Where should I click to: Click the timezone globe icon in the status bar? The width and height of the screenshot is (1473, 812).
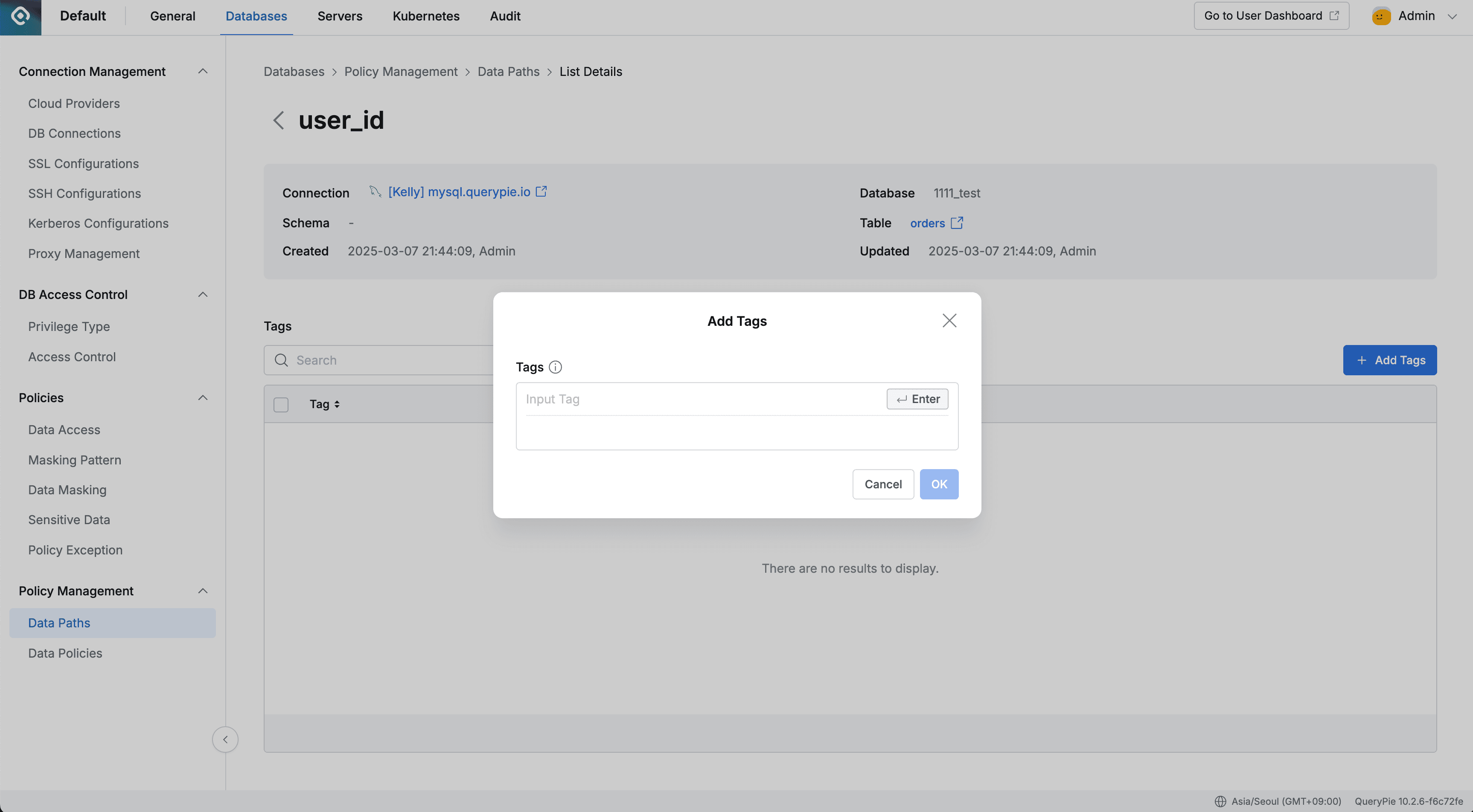(1220, 801)
